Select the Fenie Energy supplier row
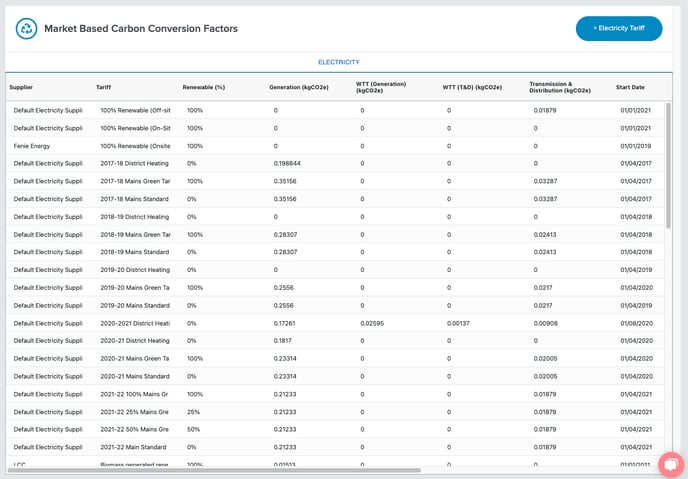The height and width of the screenshot is (479, 688). [x=335, y=146]
